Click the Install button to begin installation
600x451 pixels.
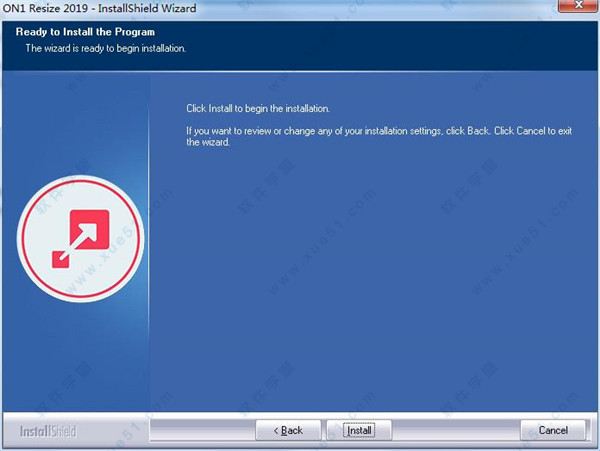pos(358,430)
